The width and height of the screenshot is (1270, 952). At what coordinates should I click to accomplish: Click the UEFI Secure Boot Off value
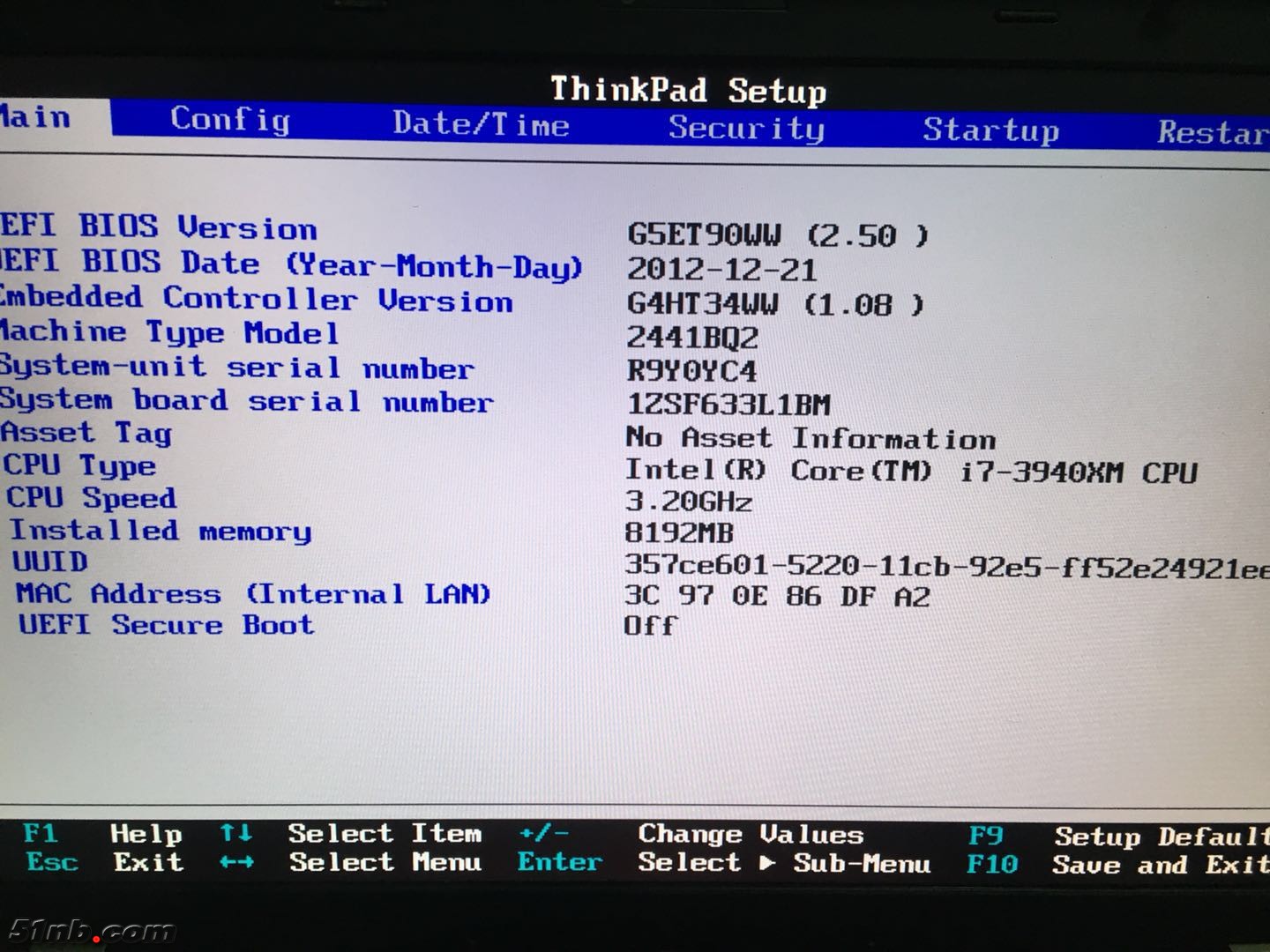click(650, 626)
